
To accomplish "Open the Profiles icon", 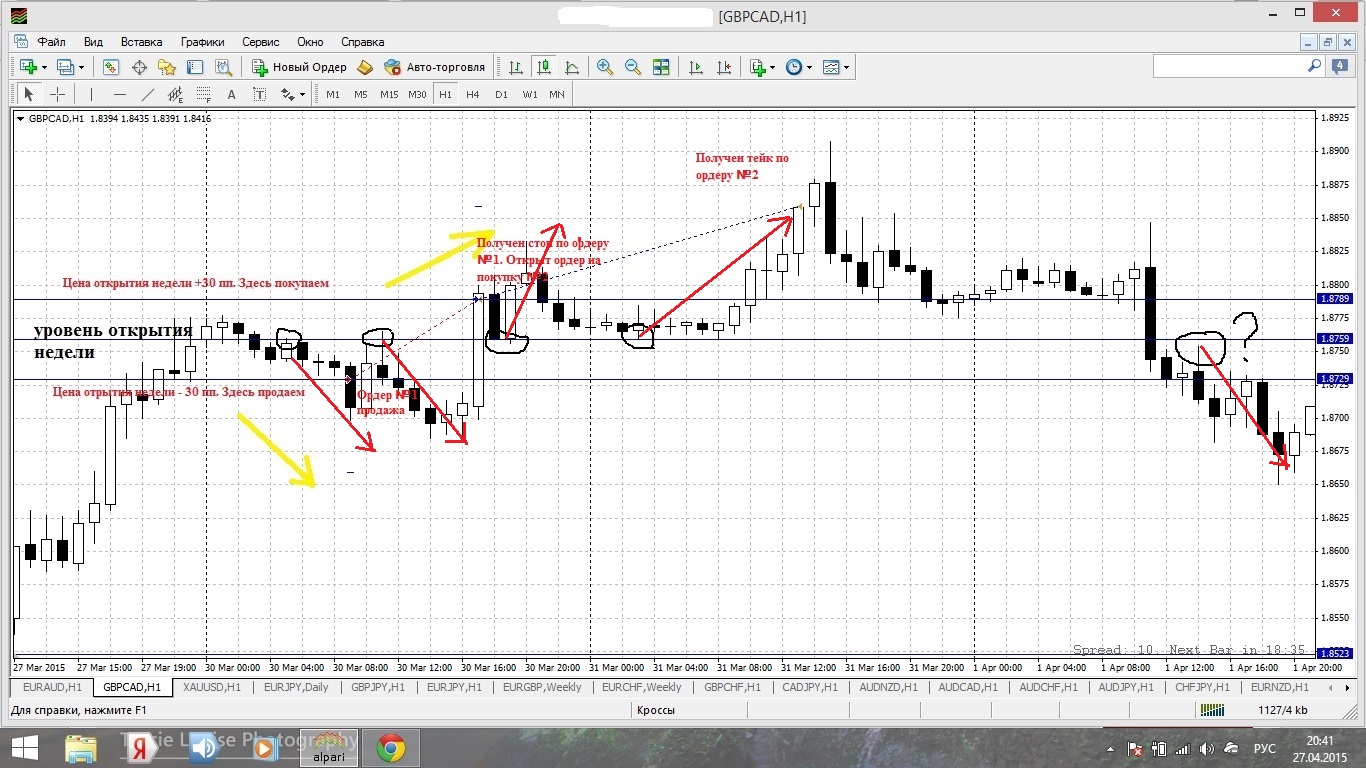I will (x=65, y=67).
